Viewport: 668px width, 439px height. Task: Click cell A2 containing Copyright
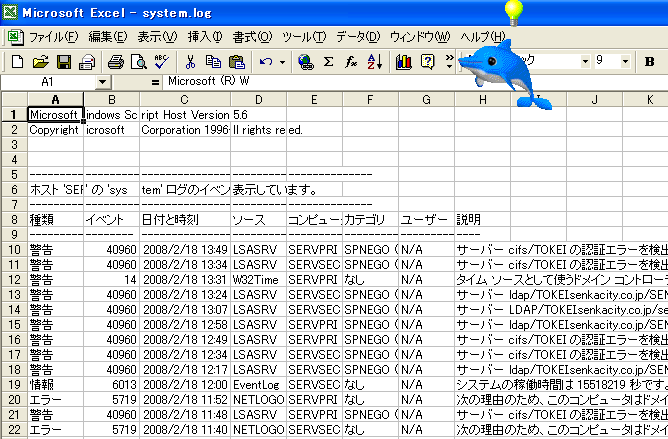coord(55,130)
